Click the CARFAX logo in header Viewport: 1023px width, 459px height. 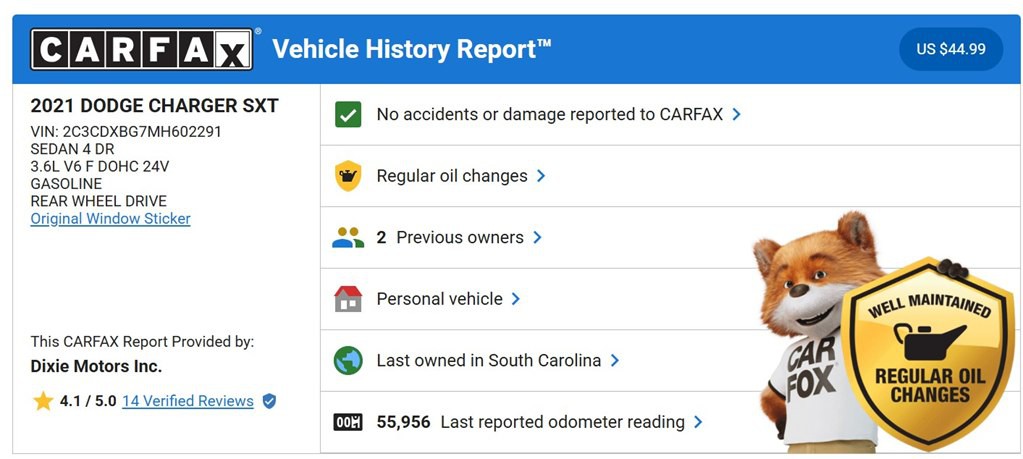coord(141,49)
